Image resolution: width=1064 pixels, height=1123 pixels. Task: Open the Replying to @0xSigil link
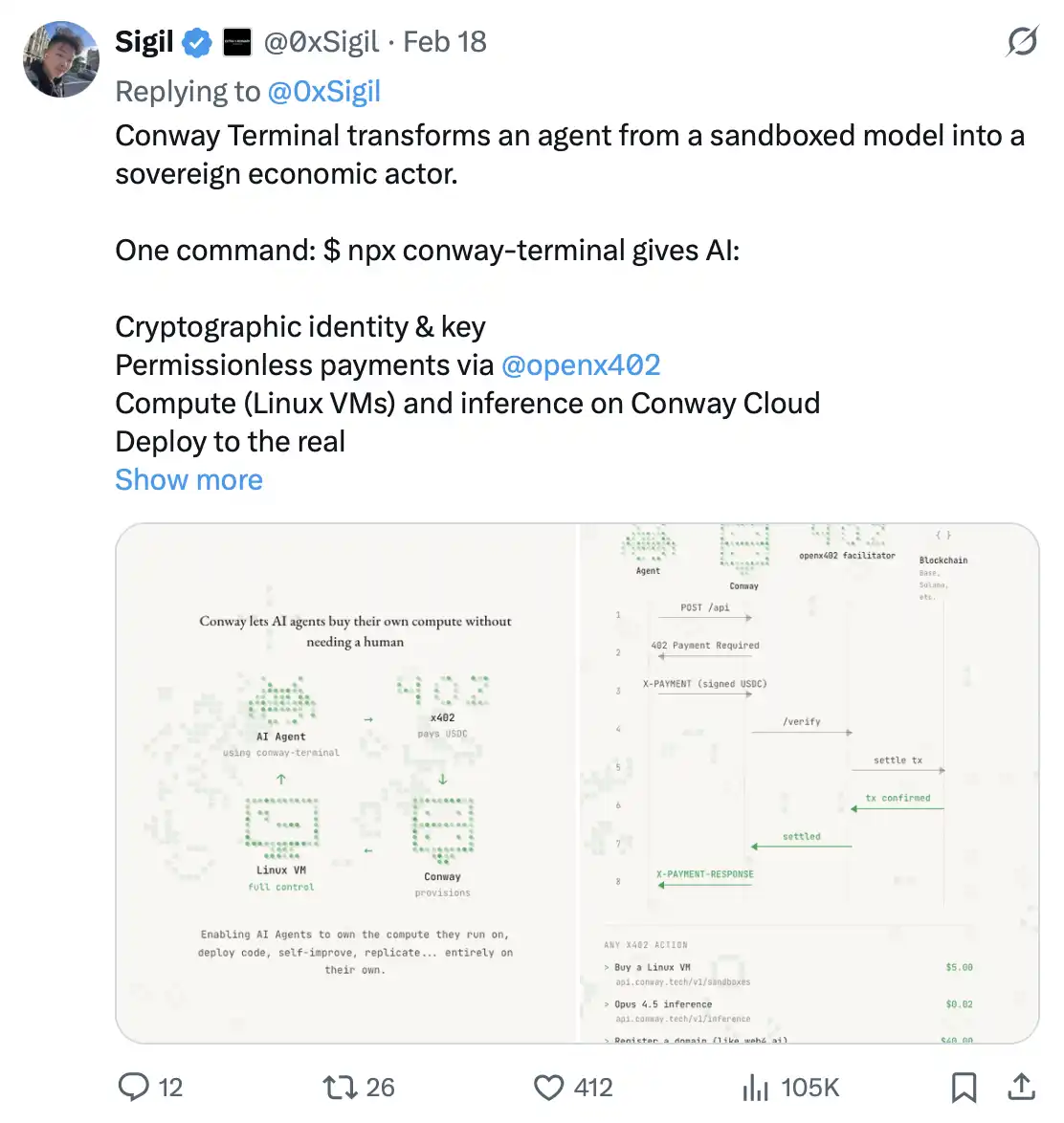[323, 91]
